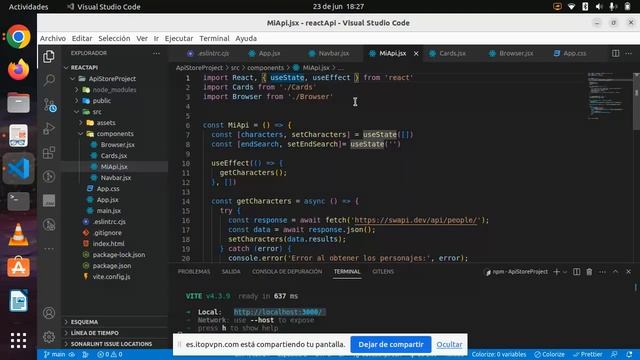Click Dejar de compartir button
Image resolution: width=640 pixels, height=360 pixels.
click(391, 344)
